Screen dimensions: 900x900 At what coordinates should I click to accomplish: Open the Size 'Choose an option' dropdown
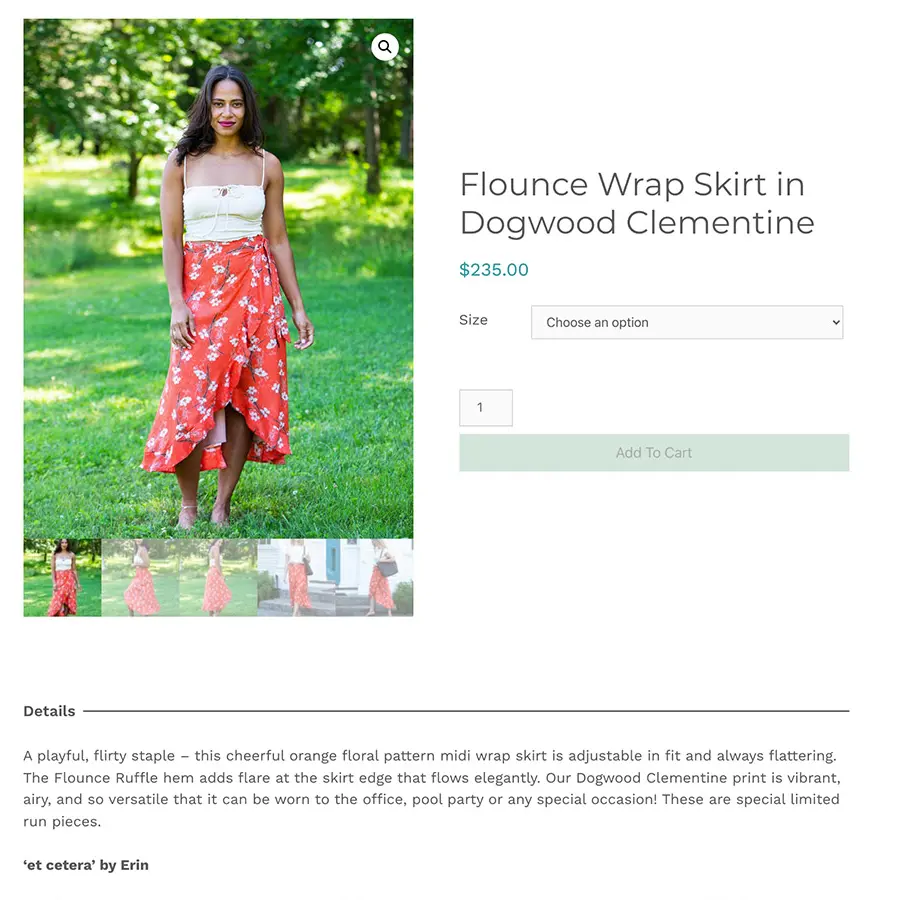(687, 322)
